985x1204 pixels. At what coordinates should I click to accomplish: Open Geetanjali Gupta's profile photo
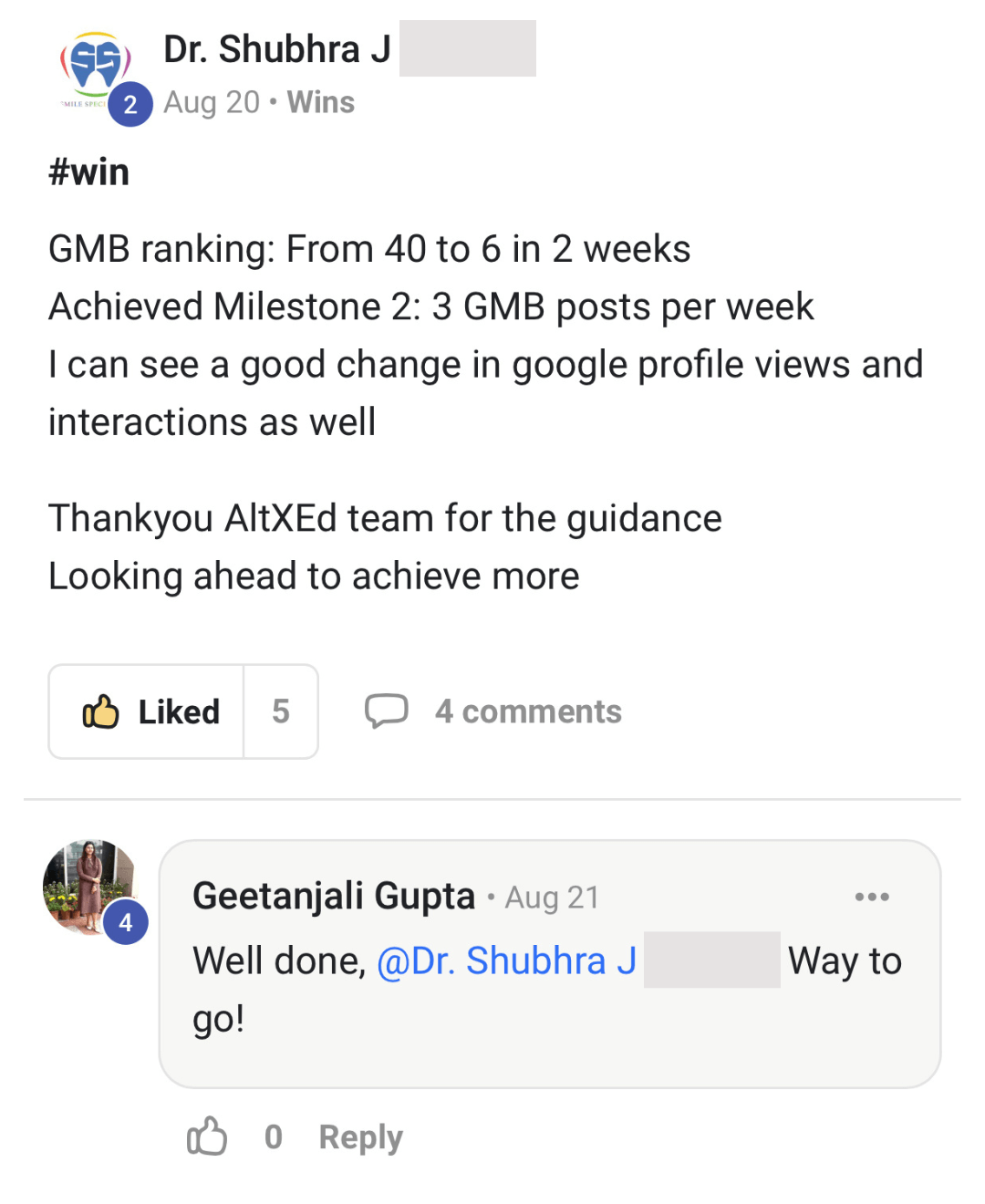pos(87,884)
